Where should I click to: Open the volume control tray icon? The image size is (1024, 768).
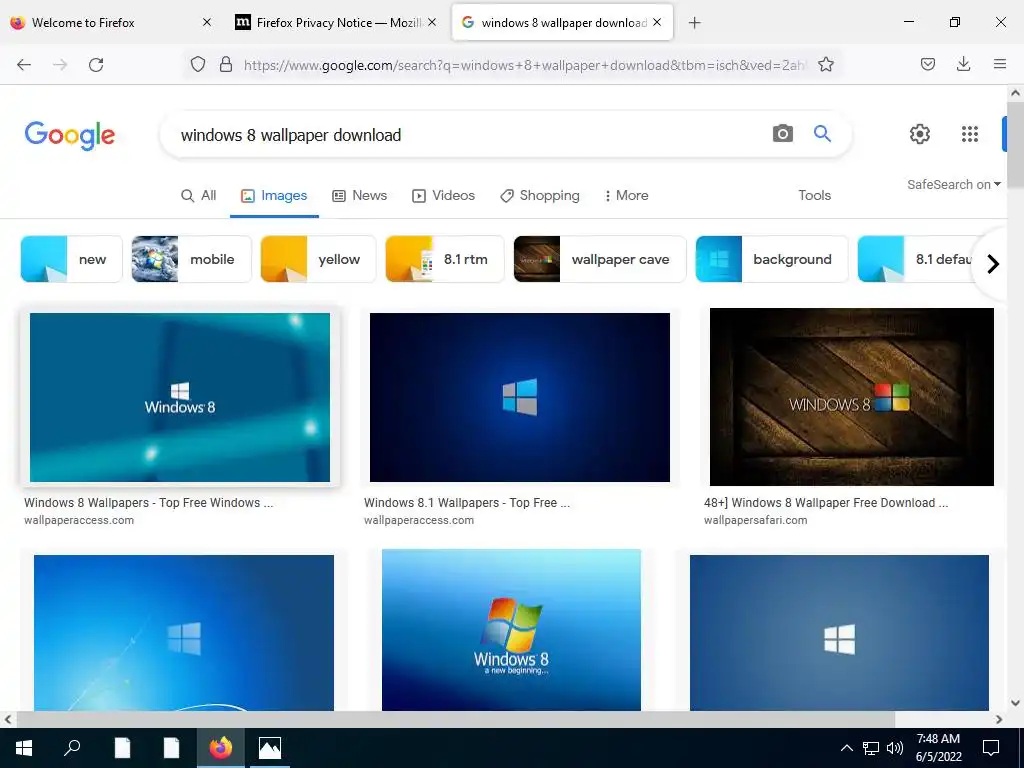click(895, 748)
